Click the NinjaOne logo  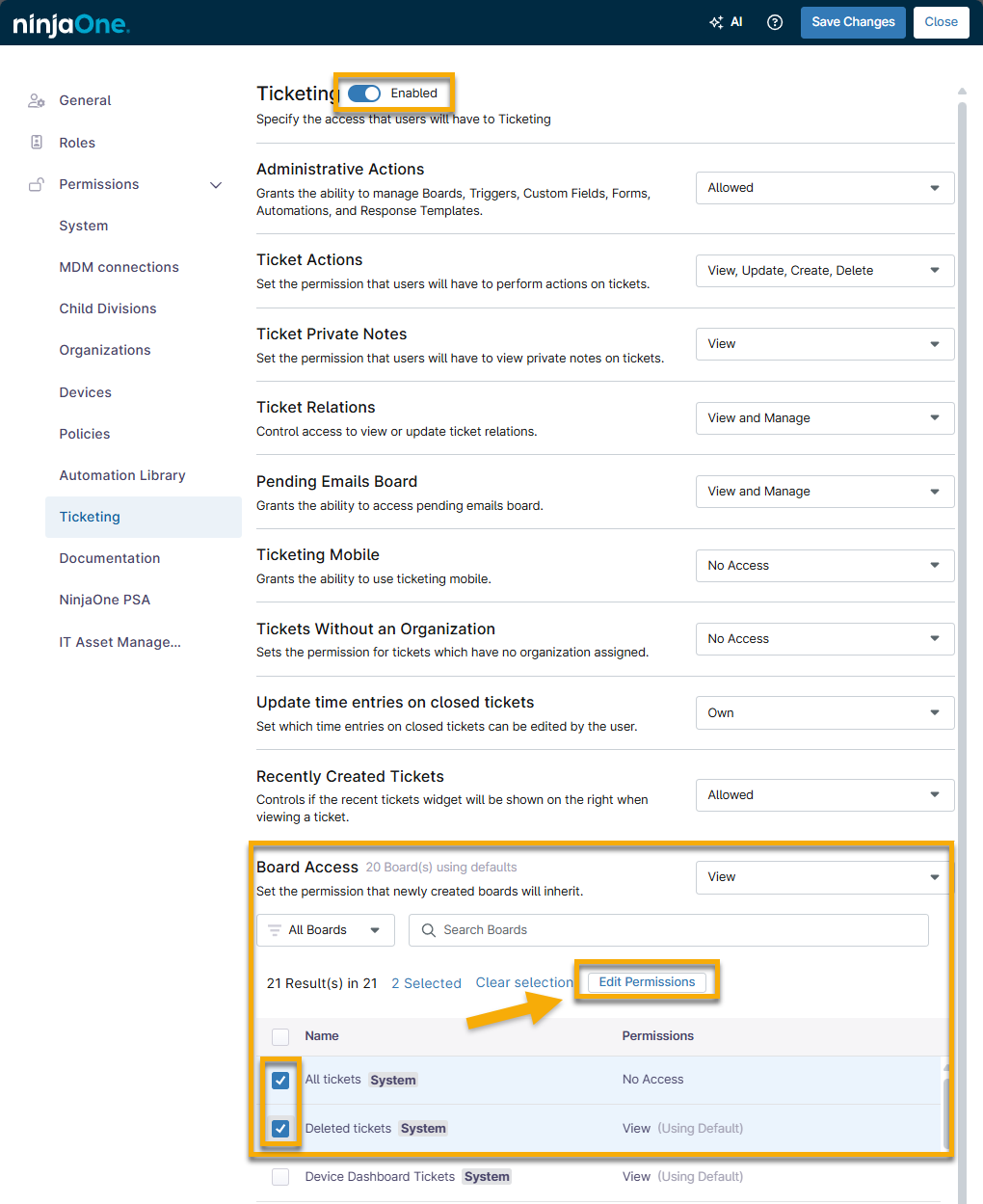coord(71,23)
